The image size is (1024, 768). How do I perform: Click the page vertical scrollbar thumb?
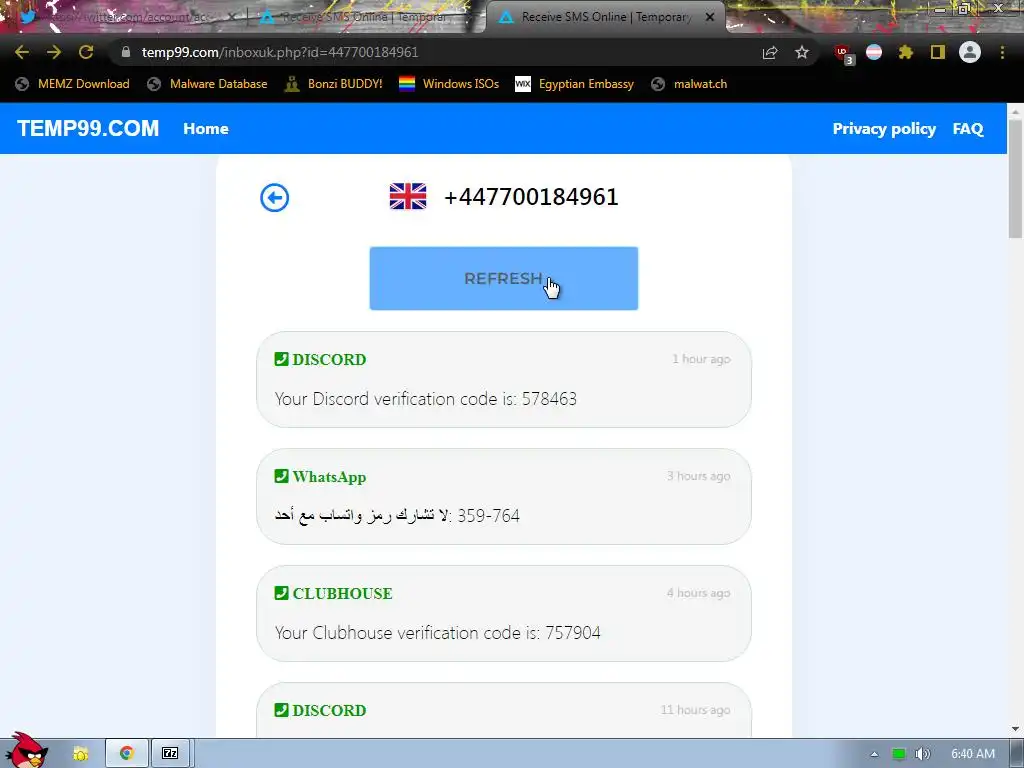[x=1015, y=180]
